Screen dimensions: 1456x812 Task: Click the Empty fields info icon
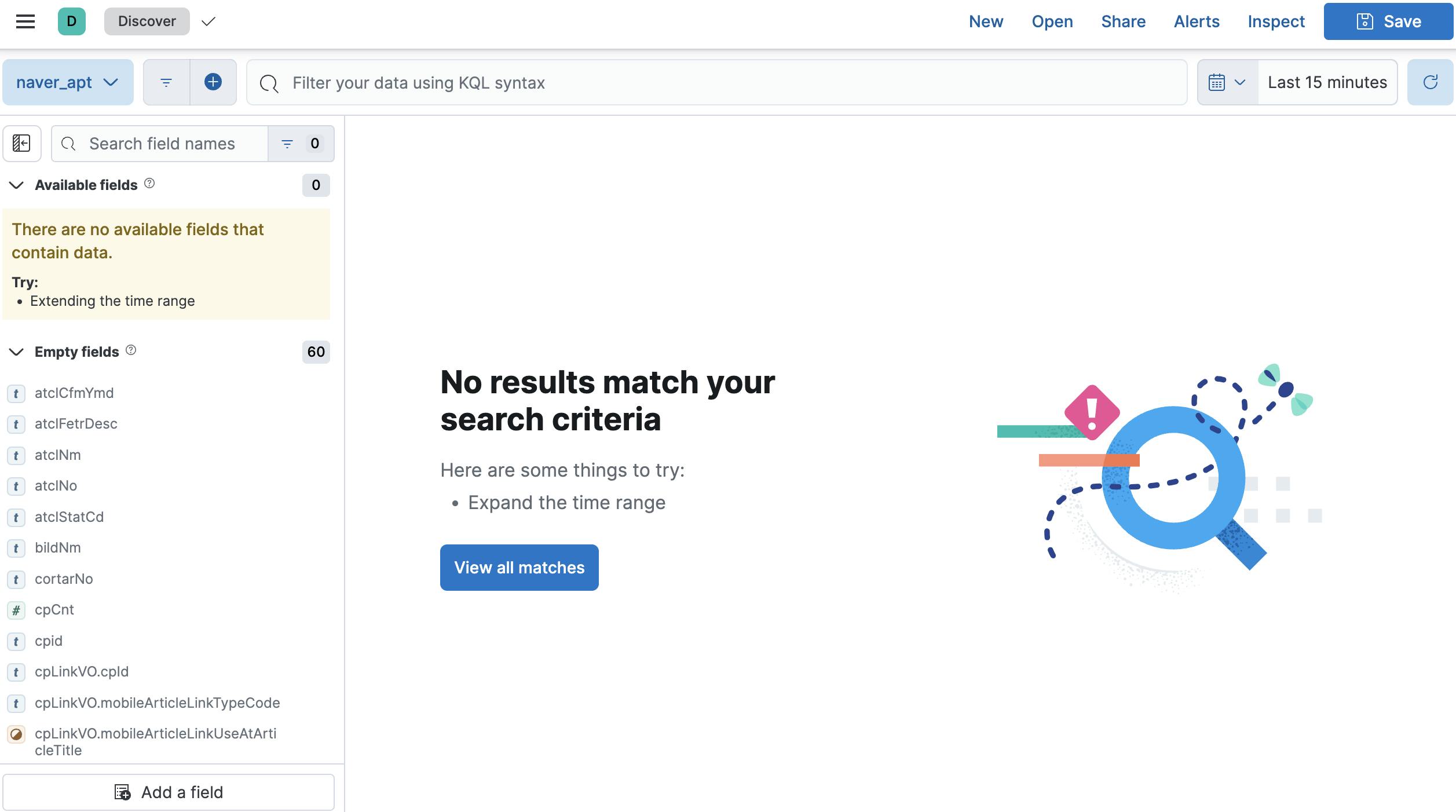coord(131,350)
